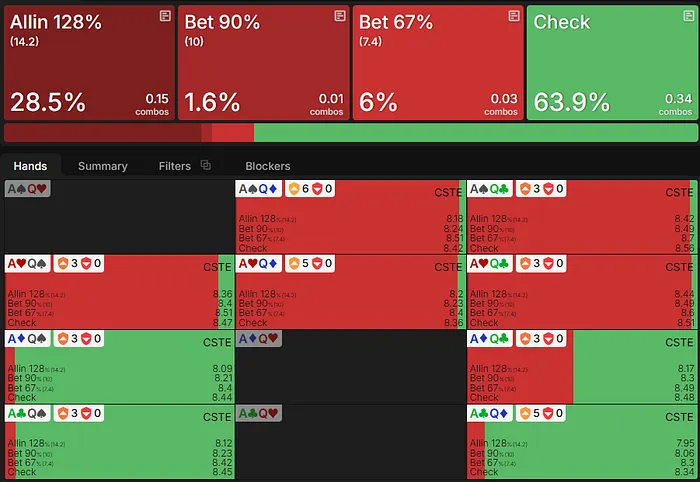The image size is (700, 482).
Task: Click the note icon on Bet 90% card
Action: (x=339, y=17)
